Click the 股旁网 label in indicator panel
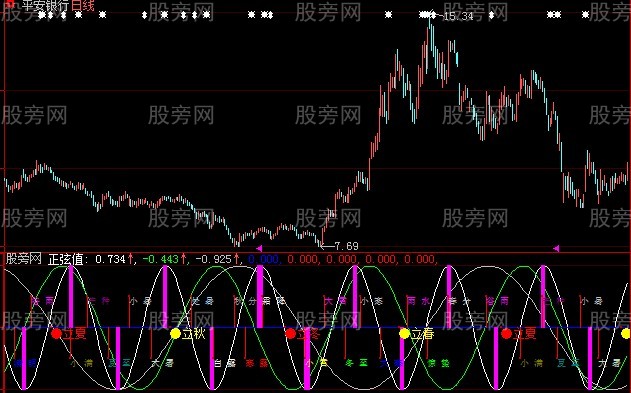This screenshot has height=393, width=631. tap(24, 259)
